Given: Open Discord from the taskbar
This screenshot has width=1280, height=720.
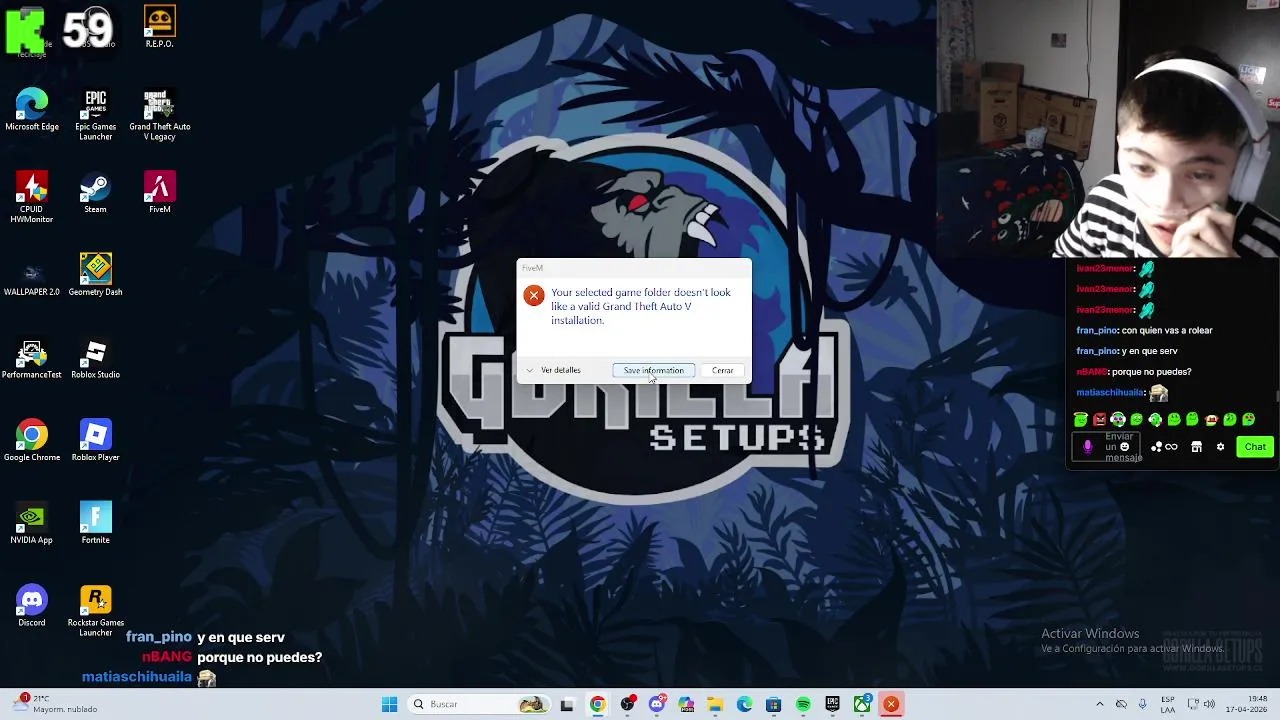Looking at the screenshot, I should click(x=656, y=705).
